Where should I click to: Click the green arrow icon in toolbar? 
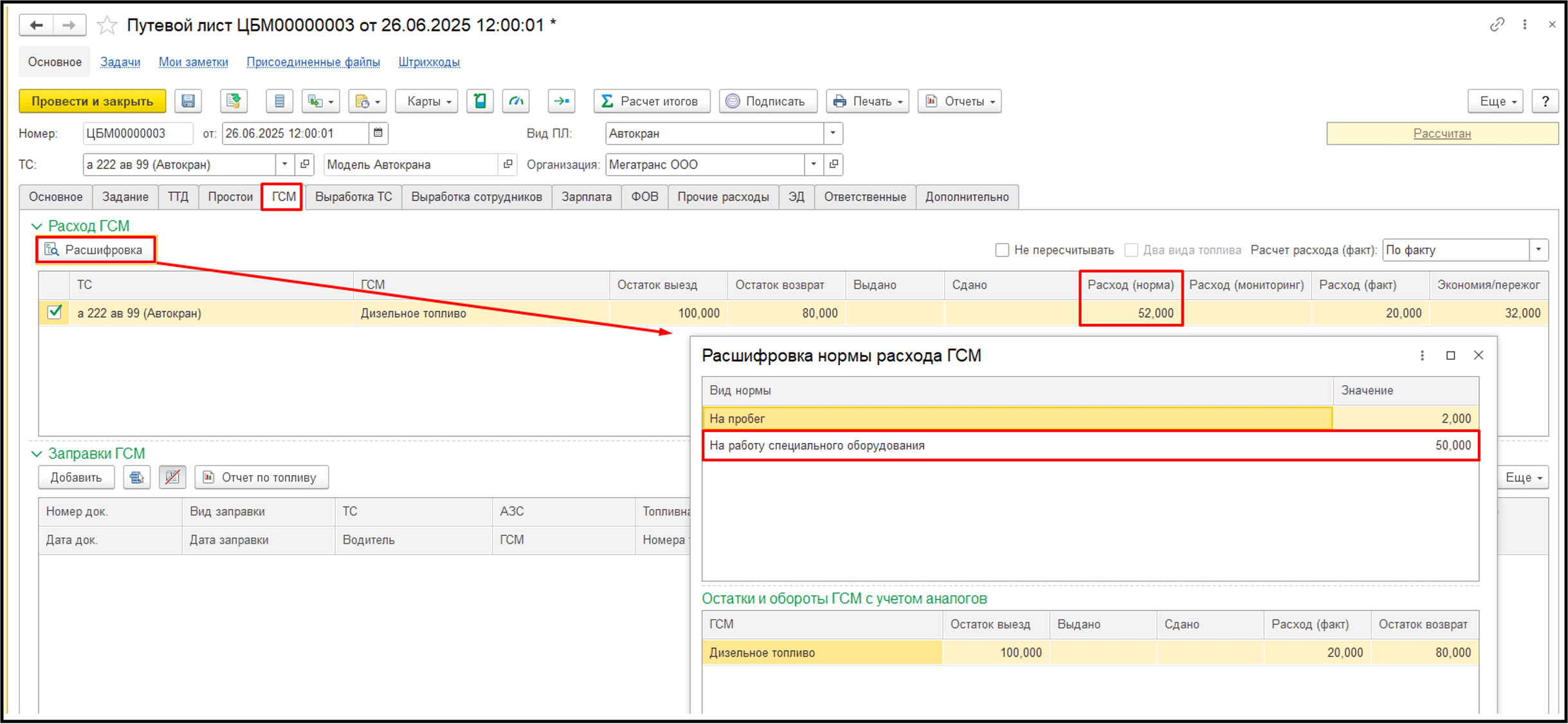pyautogui.click(x=561, y=101)
